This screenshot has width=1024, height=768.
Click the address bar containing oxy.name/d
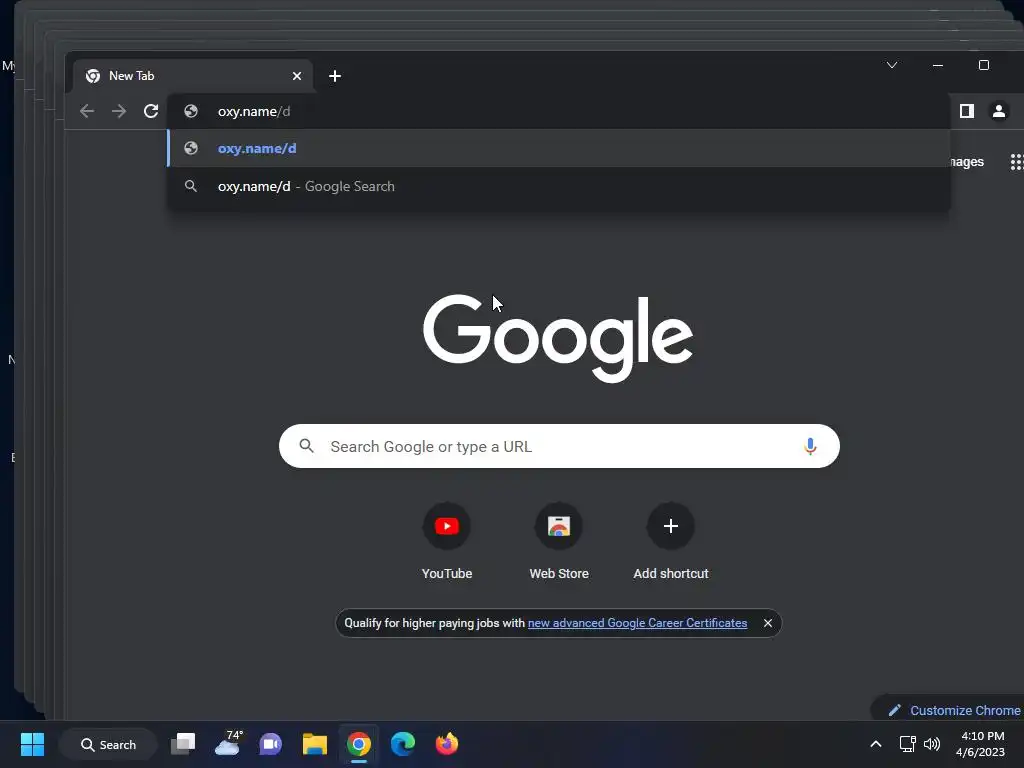(x=558, y=112)
